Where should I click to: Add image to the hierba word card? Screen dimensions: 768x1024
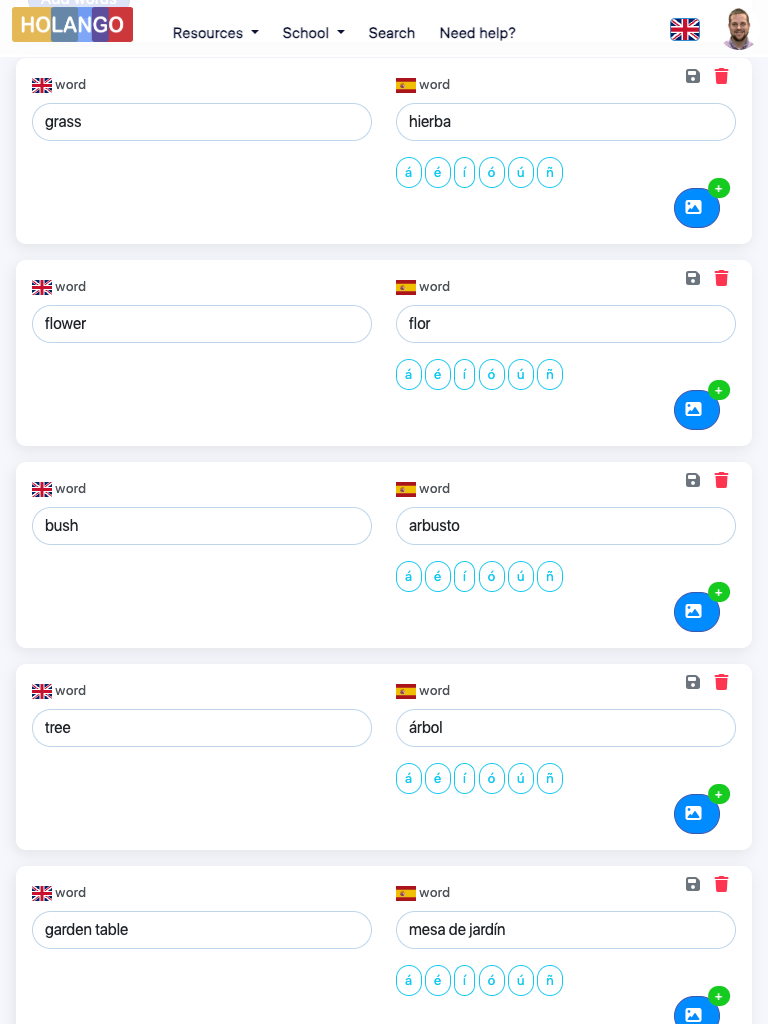click(697, 207)
